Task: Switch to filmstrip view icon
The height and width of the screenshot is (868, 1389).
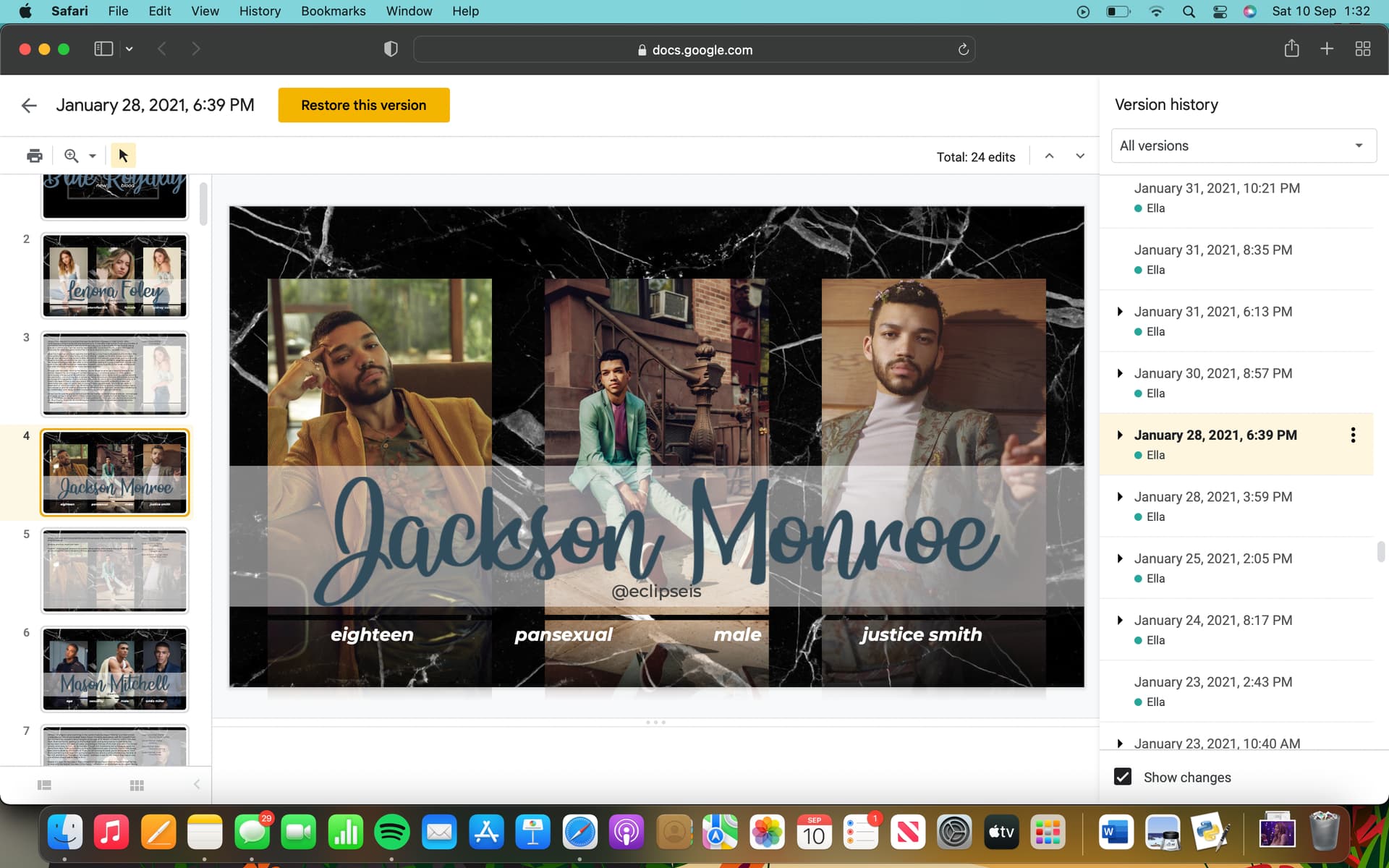Action: (44, 785)
